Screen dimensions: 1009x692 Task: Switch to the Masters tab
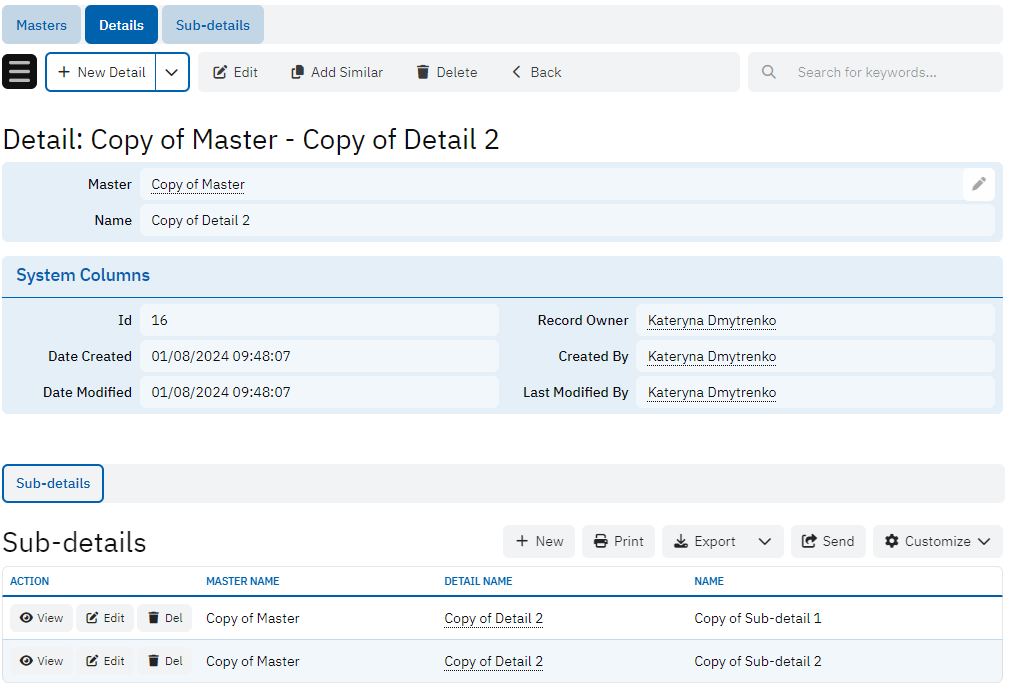coord(42,25)
